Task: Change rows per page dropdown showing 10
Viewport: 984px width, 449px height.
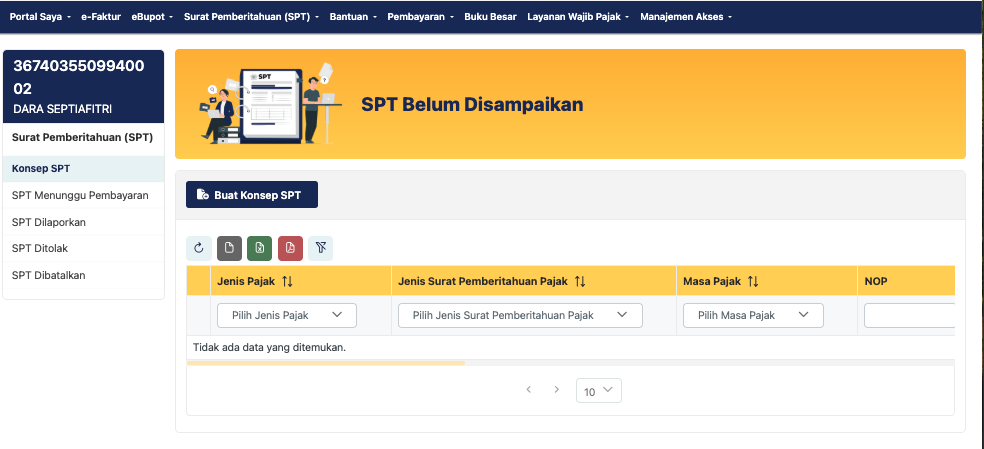Action: click(599, 391)
